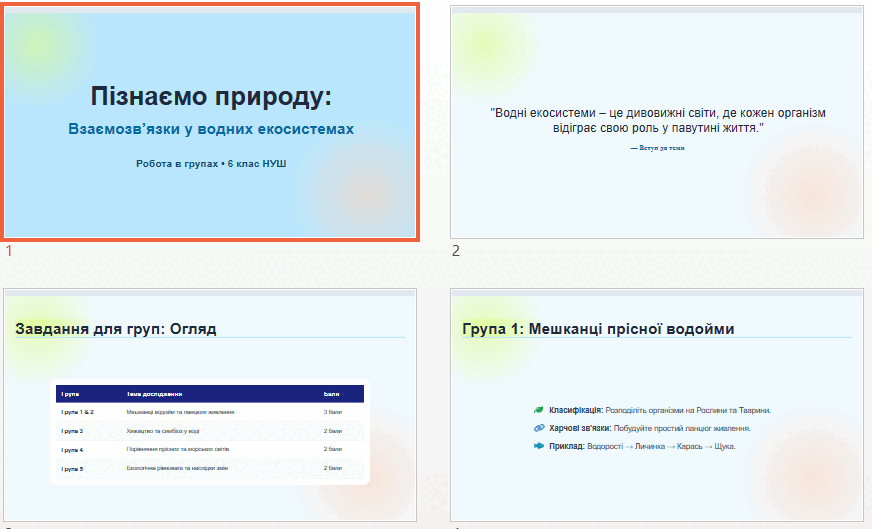Click slide number 1 label
This screenshot has height=529, width=872.
[8, 251]
